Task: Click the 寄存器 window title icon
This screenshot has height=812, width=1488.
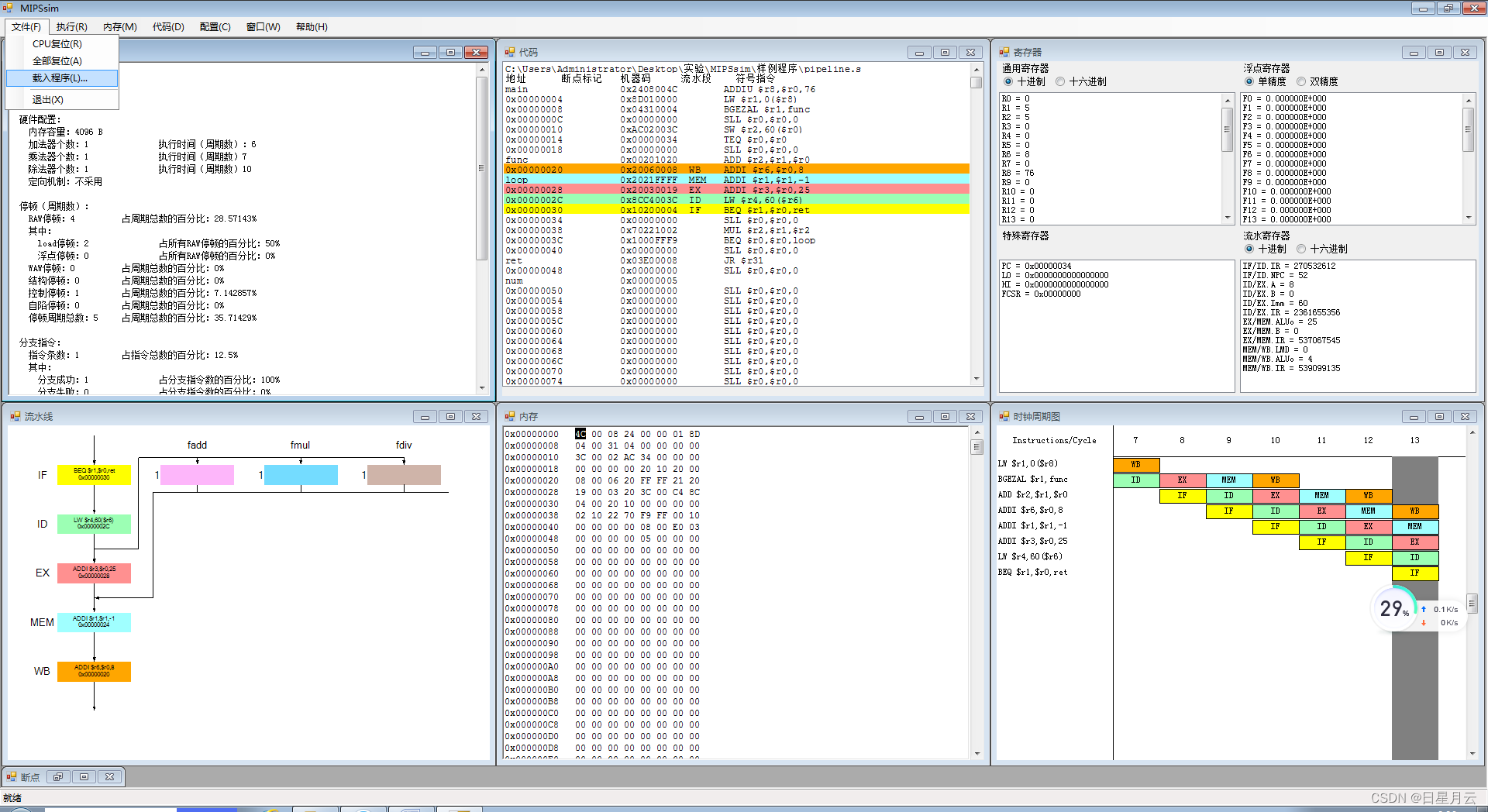Action: [1004, 53]
